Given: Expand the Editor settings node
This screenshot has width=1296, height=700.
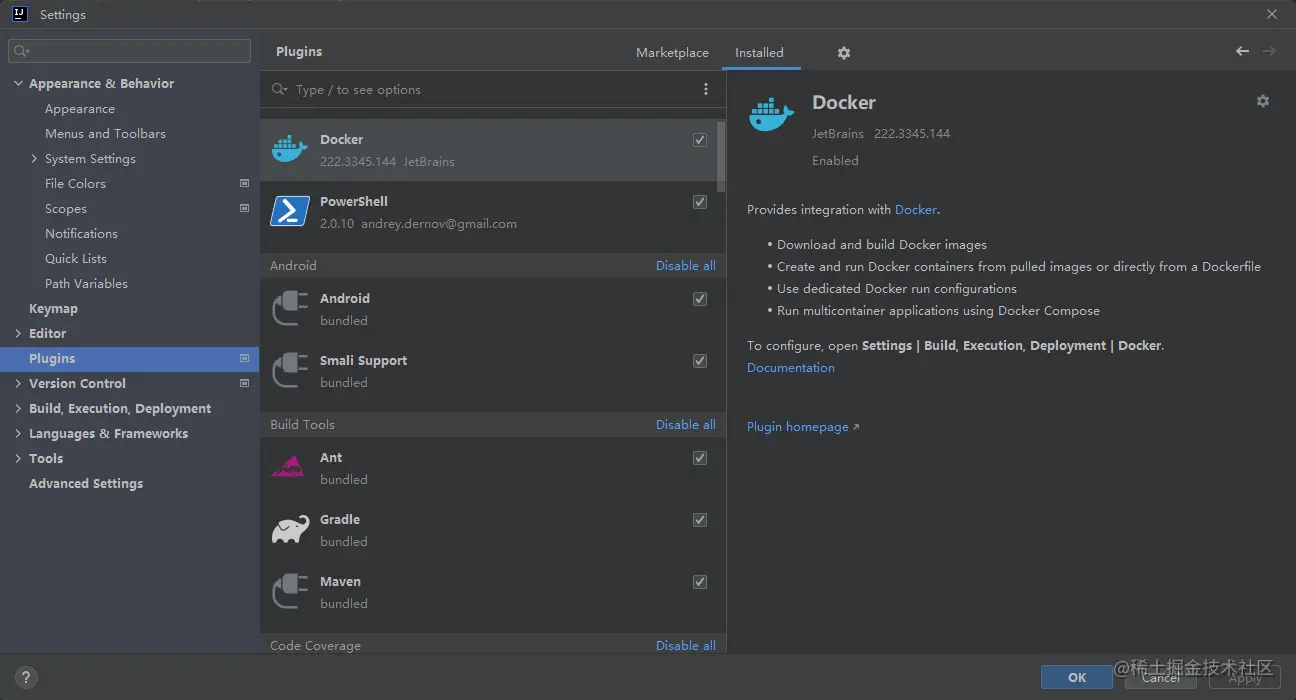Looking at the screenshot, I should pos(18,334).
